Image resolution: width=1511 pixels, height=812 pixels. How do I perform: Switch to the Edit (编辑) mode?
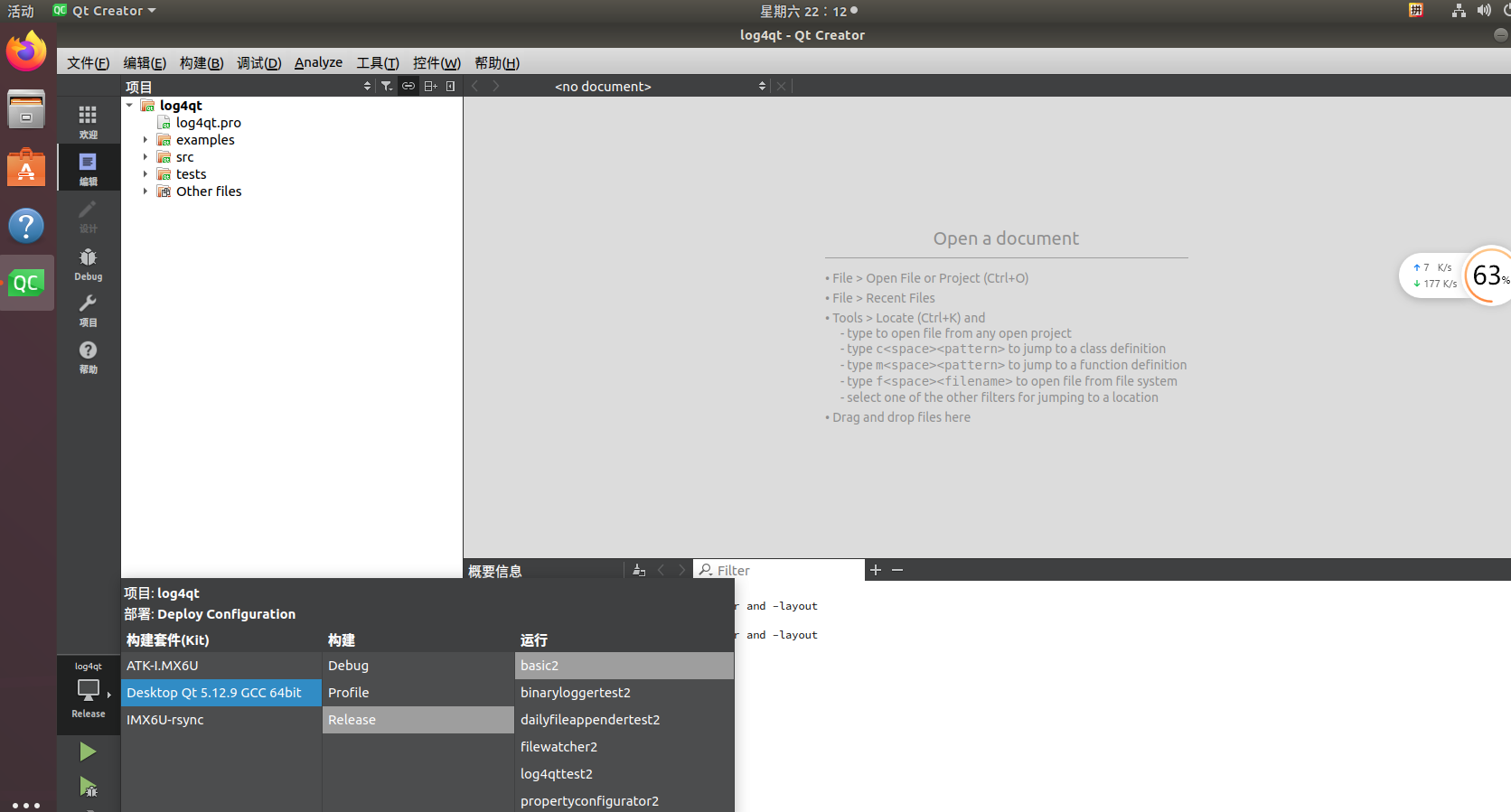pyautogui.click(x=88, y=168)
